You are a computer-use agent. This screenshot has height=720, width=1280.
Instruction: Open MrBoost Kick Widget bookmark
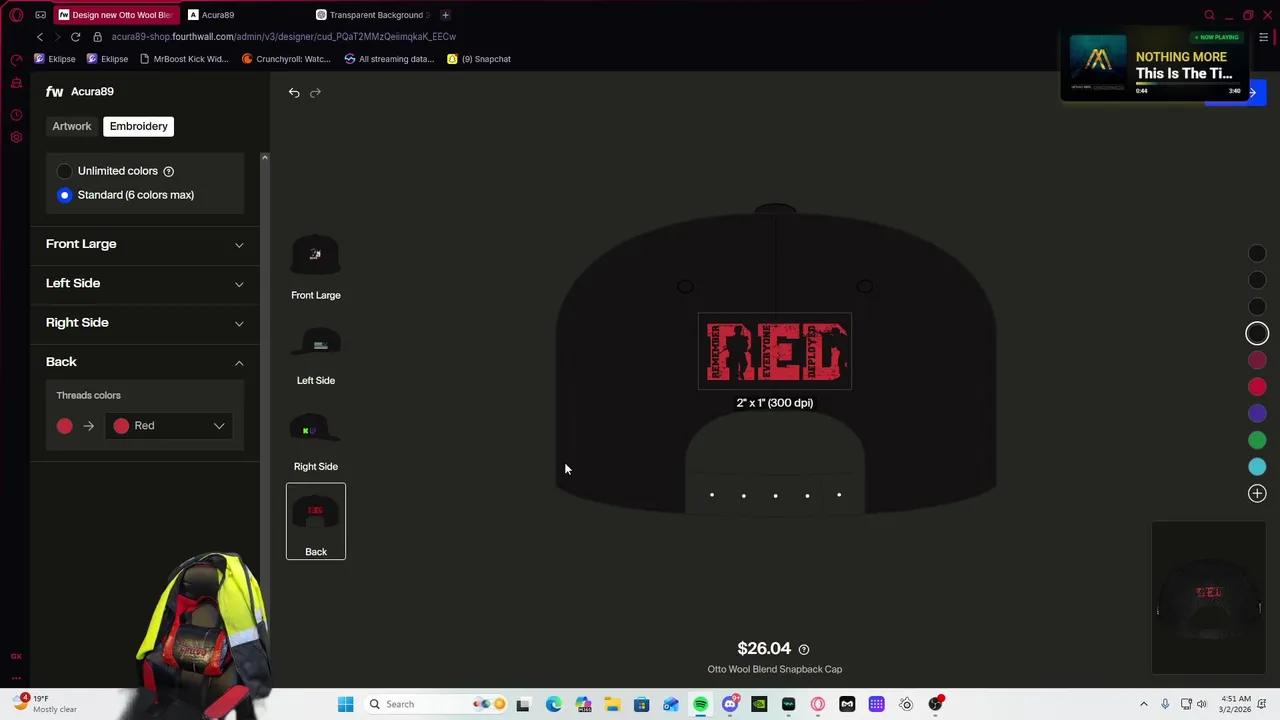(183, 59)
